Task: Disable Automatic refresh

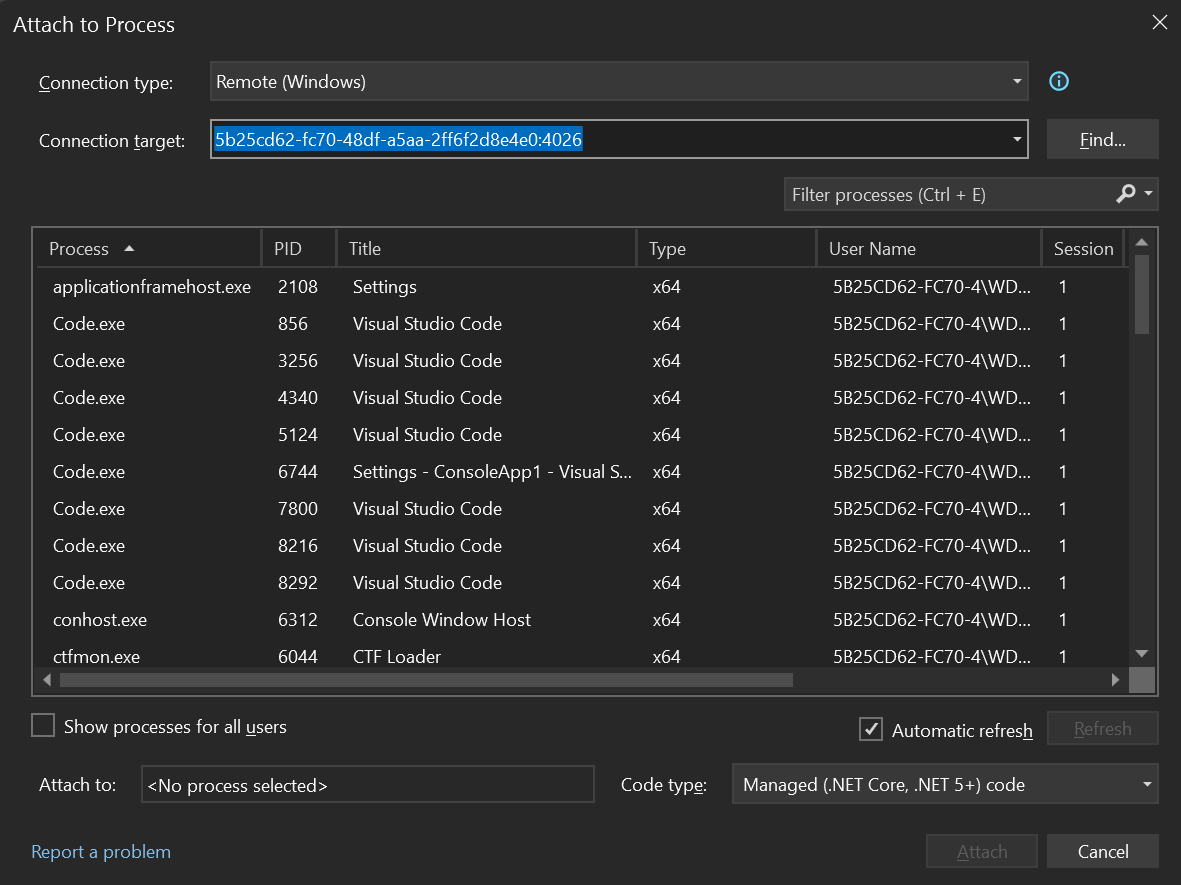Action: coord(870,730)
